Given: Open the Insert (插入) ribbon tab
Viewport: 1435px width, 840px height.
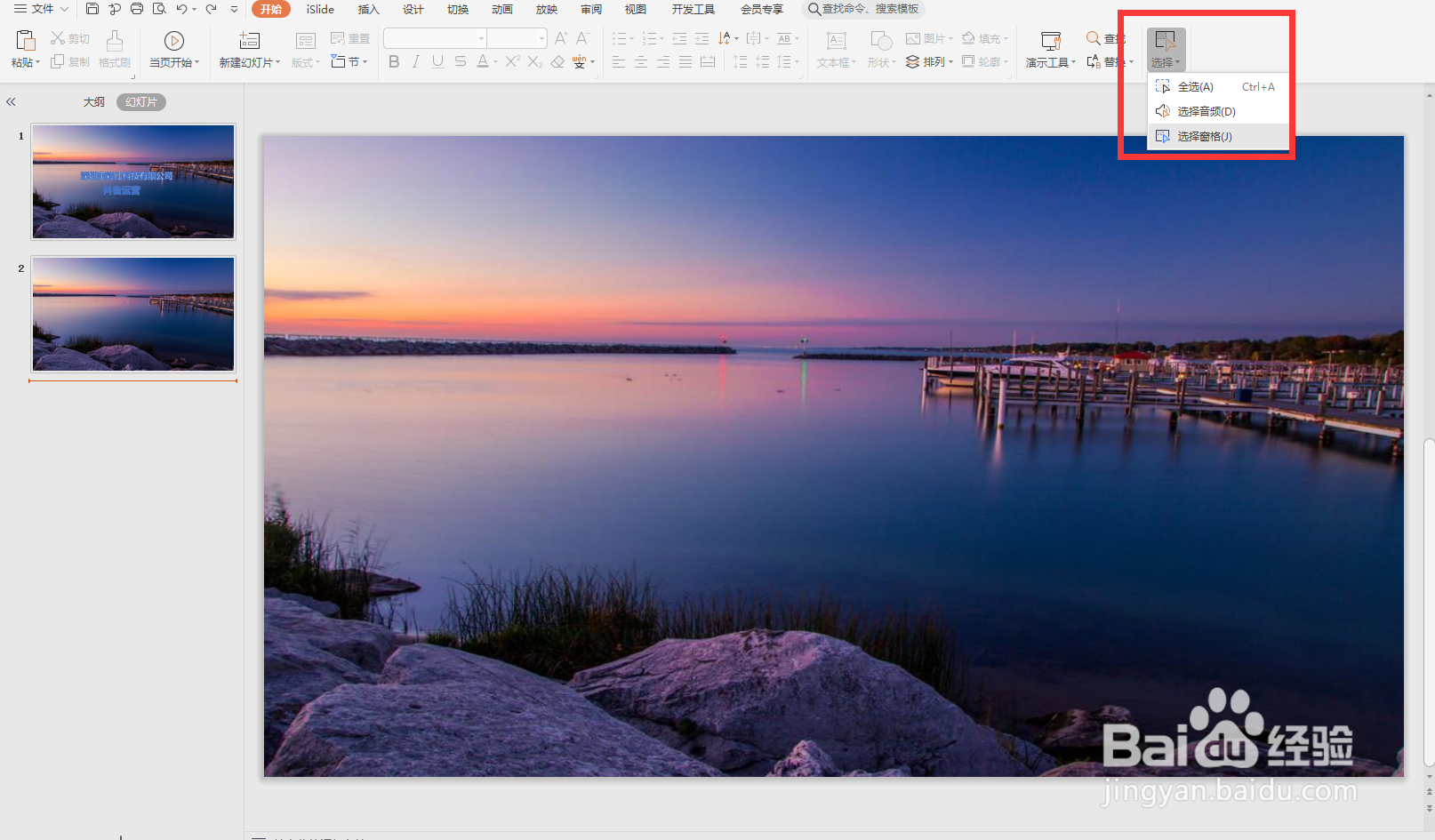Looking at the screenshot, I should point(368,9).
